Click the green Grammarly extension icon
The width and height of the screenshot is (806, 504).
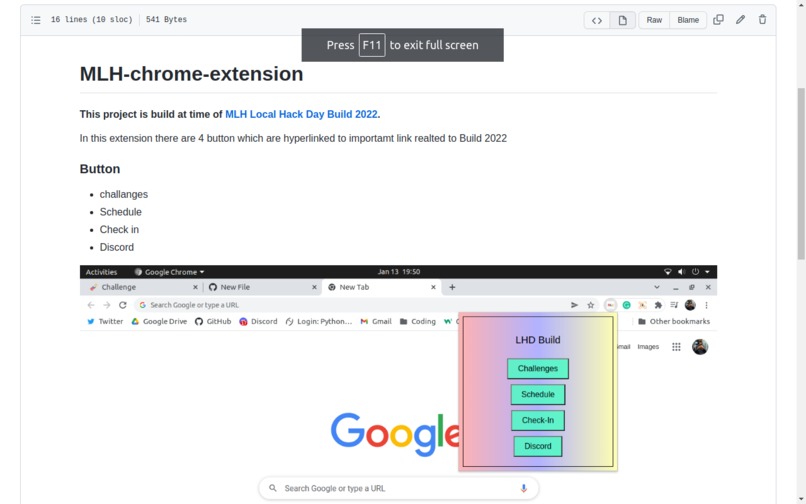(x=626, y=305)
